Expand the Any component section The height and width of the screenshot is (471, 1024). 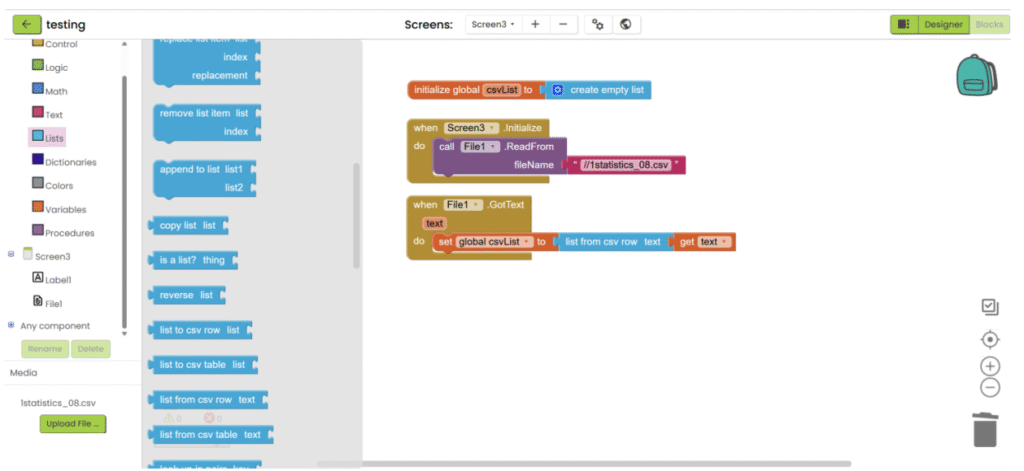point(11,325)
